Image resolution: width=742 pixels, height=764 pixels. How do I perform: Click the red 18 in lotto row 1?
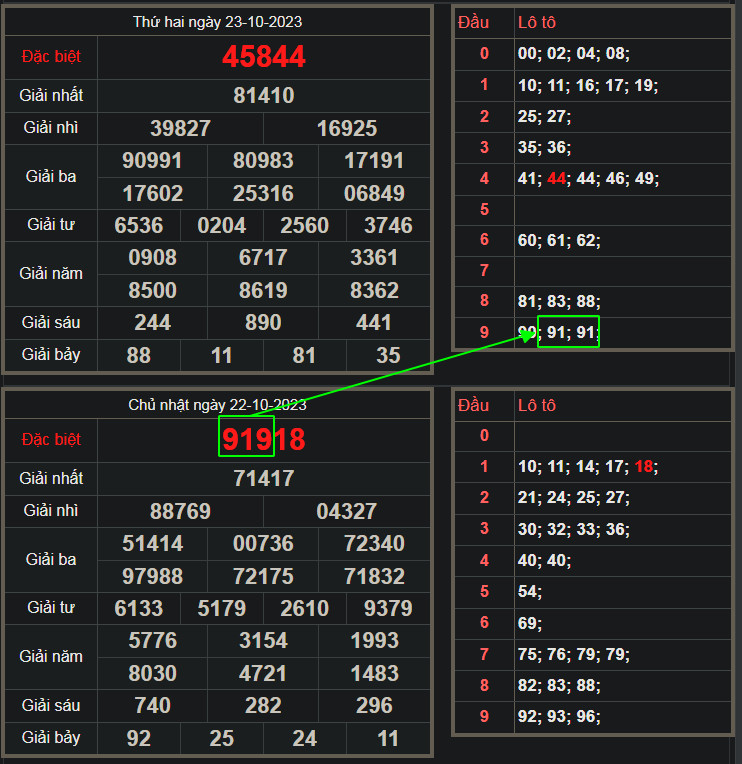pos(643,466)
